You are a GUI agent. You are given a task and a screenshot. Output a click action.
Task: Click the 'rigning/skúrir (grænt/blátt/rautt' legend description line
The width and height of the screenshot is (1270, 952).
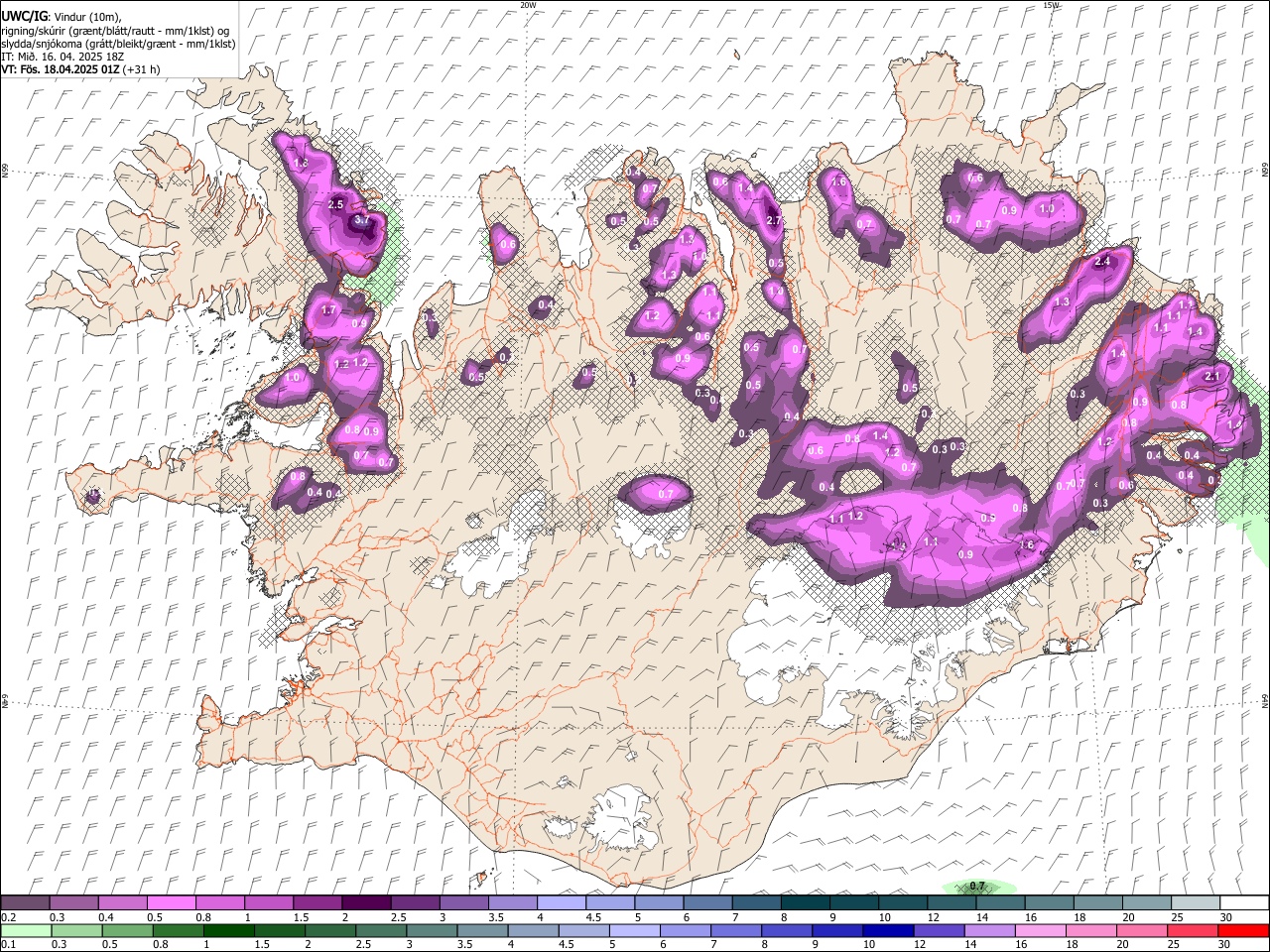coord(115,31)
